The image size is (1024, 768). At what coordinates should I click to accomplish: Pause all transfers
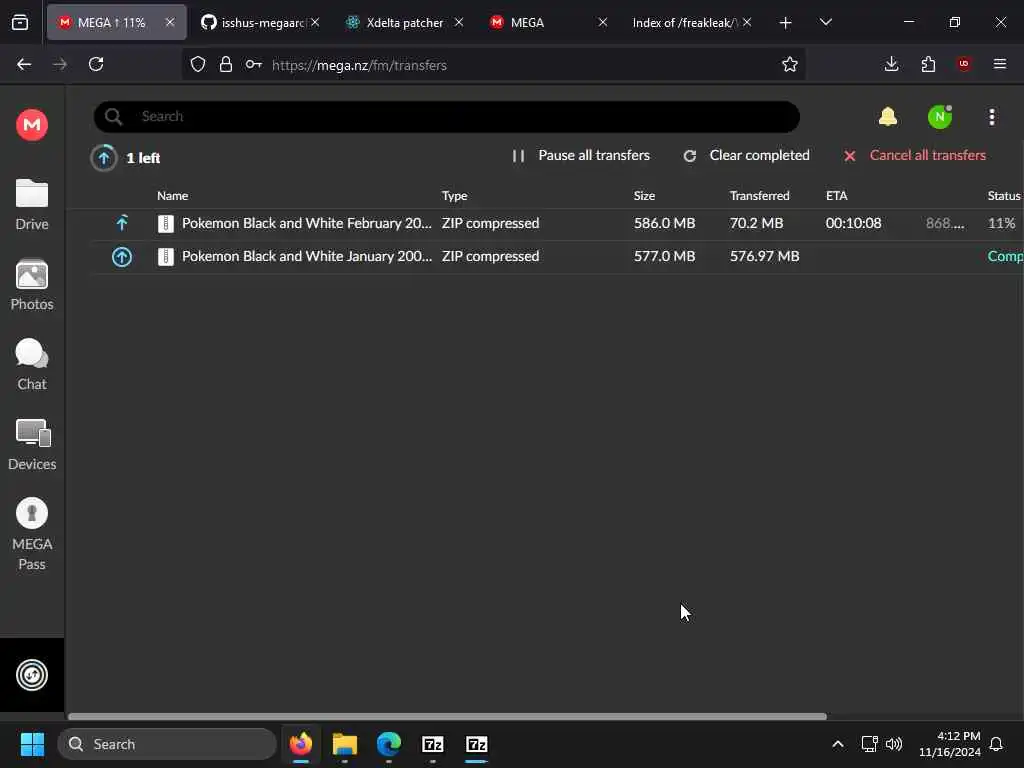tap(581, 155)
